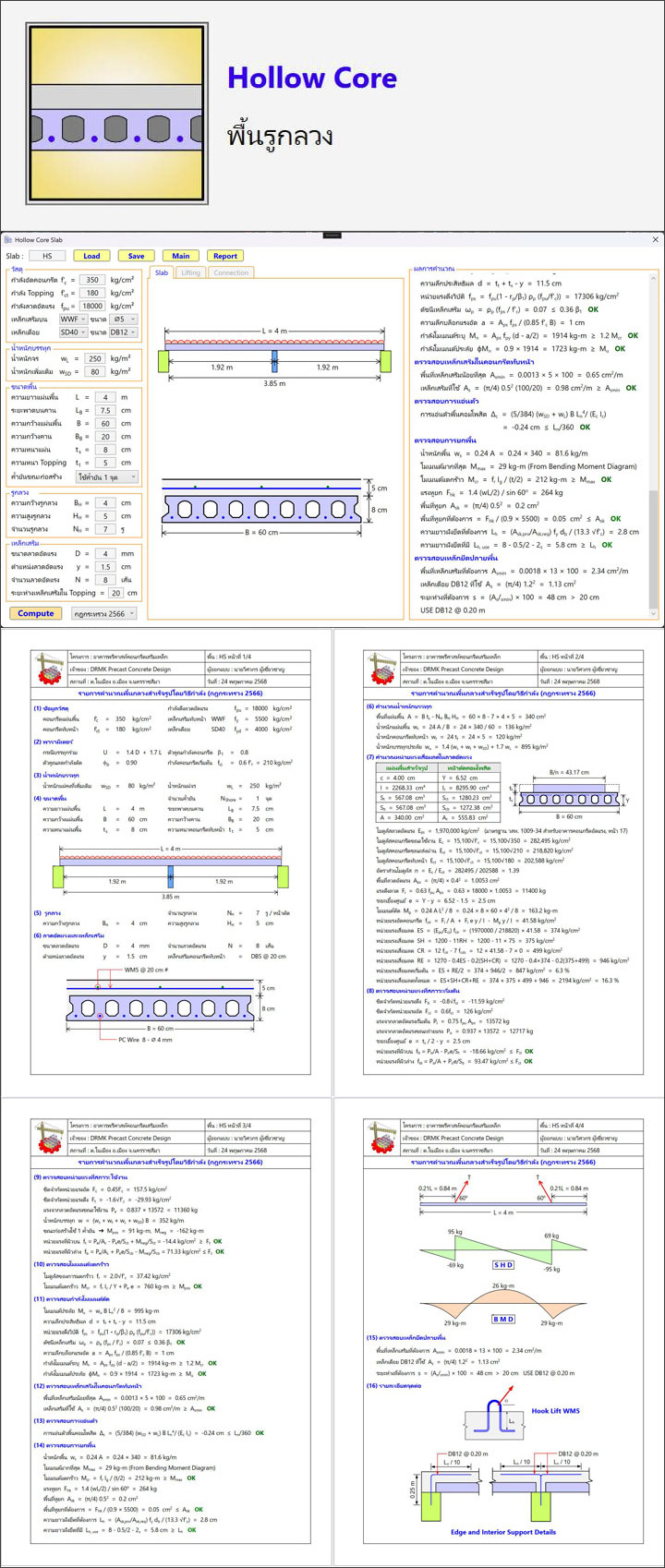The width and height of the screenshot is (665, 1568).
Task: Click the core width BH field
Action: tap(106, 502)
